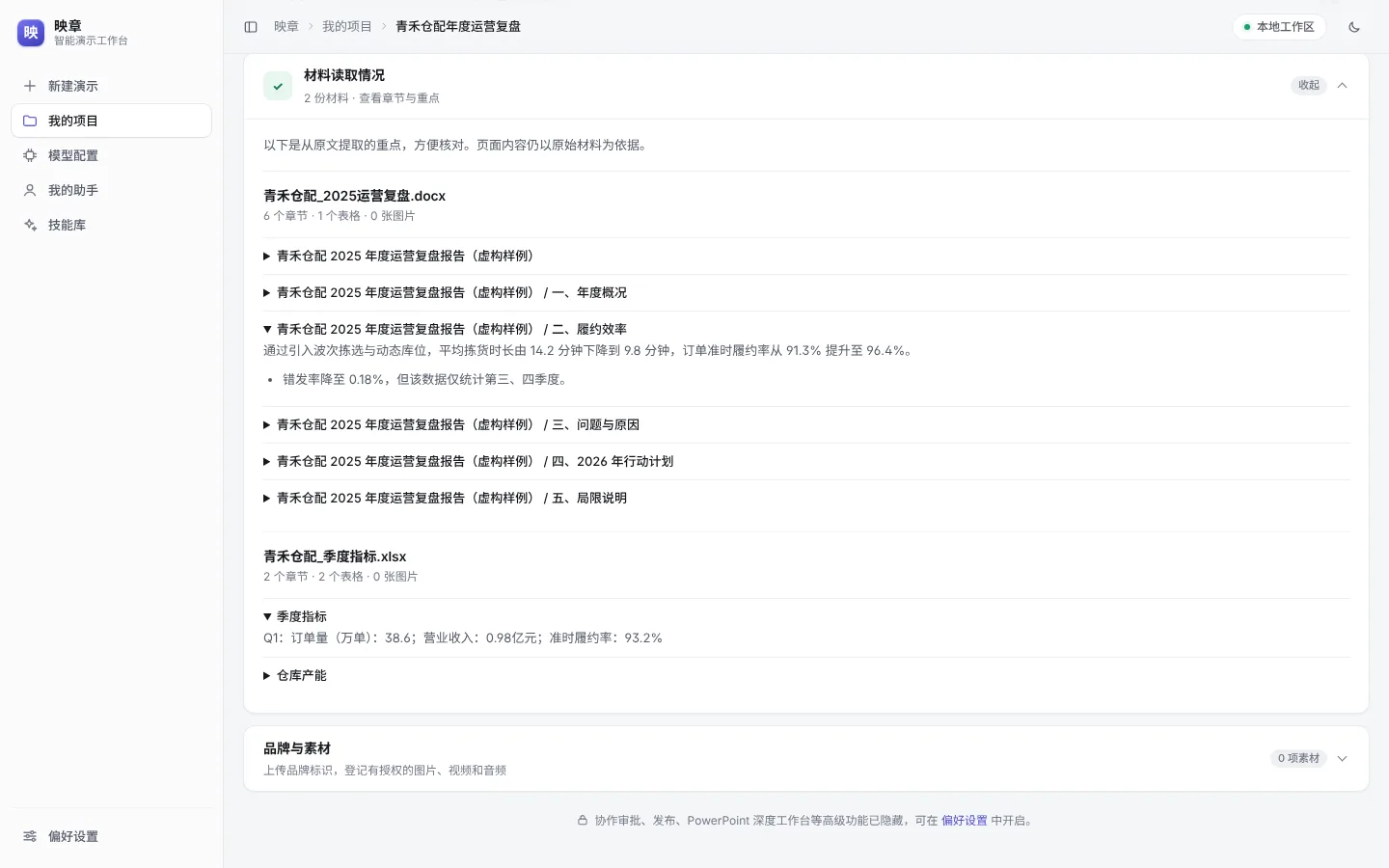
Task: Collapse the 二、履约效率 section row
Action: click(x=806, y=329)
